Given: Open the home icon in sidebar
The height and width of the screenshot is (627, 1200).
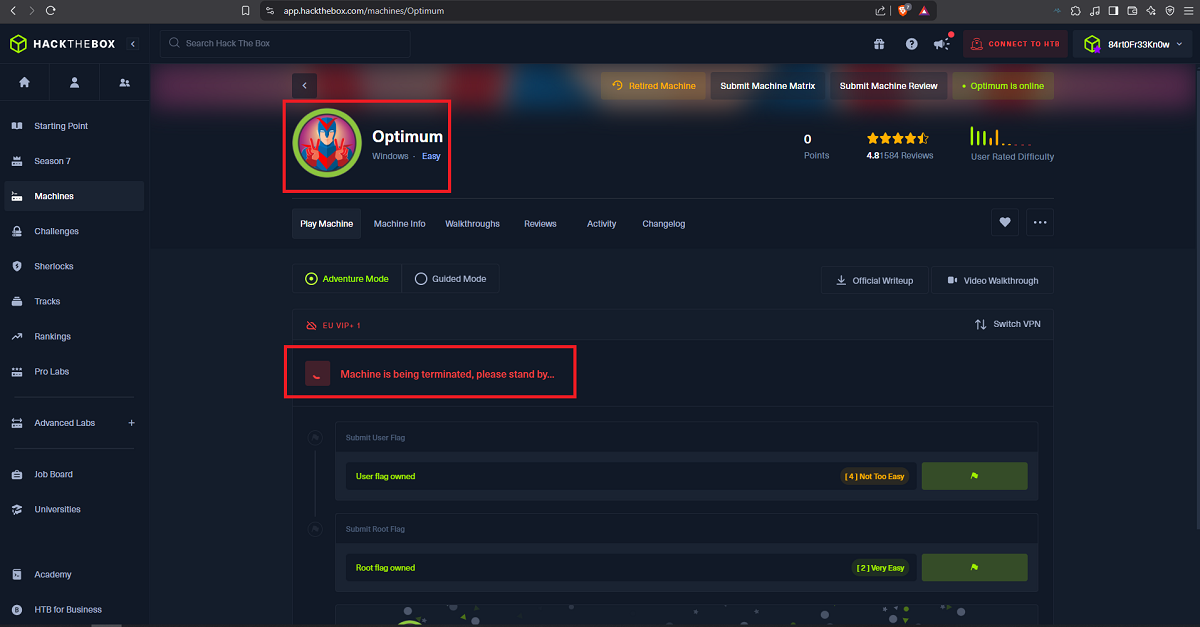Looking at the screenshot, I should (24, 82).
